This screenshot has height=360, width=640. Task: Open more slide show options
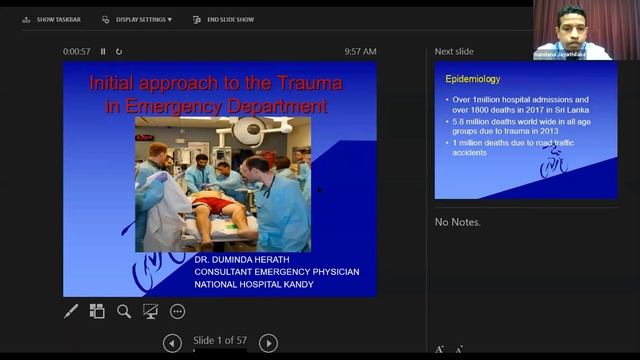click(x=177, y=311)
